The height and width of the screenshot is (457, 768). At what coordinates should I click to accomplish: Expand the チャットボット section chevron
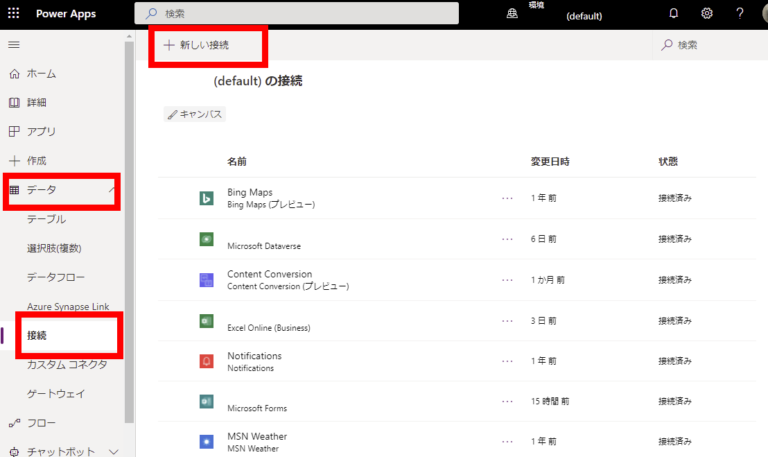coord(113,452)
